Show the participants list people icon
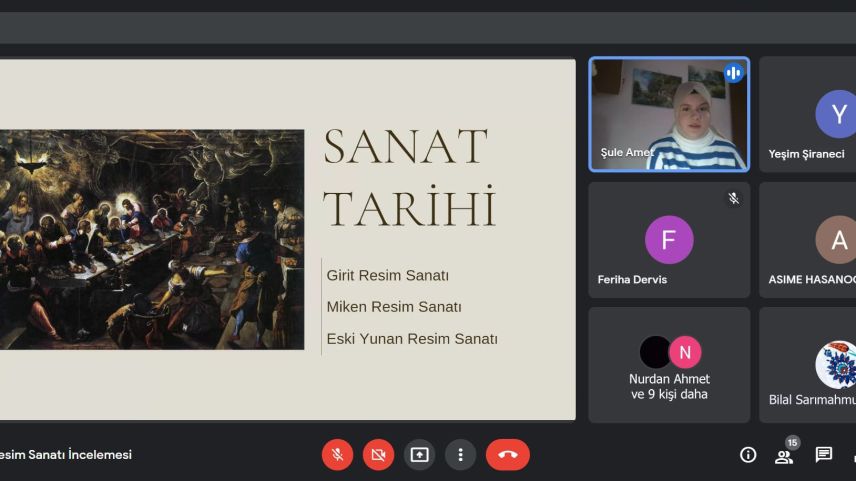Screen dimensions: 856x481 point(784,456)
